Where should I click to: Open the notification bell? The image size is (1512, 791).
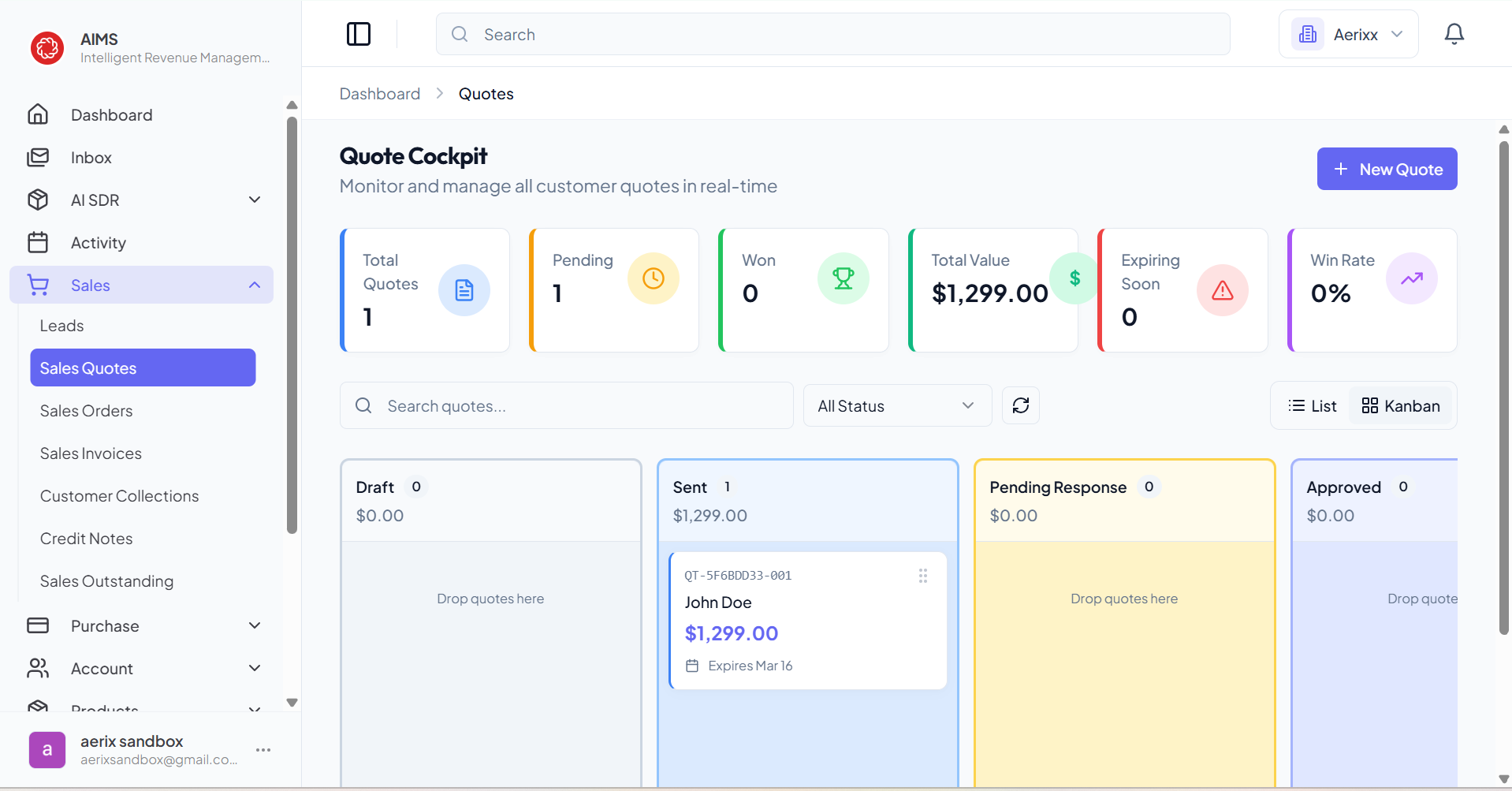click(1454, 33)
